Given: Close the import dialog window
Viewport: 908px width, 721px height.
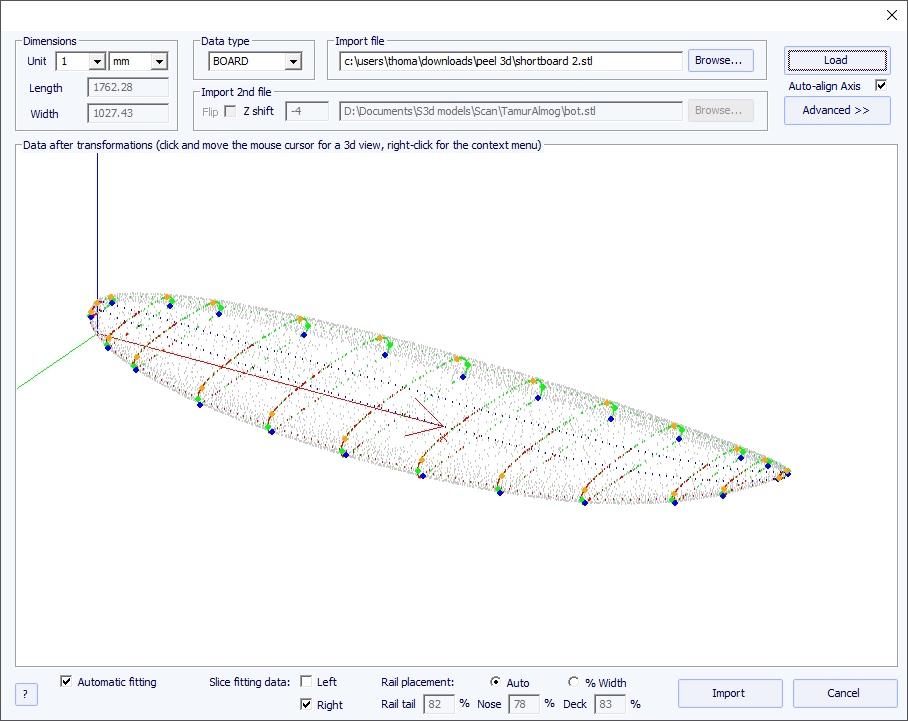Looking at the screenshot, I should point(891,14).
